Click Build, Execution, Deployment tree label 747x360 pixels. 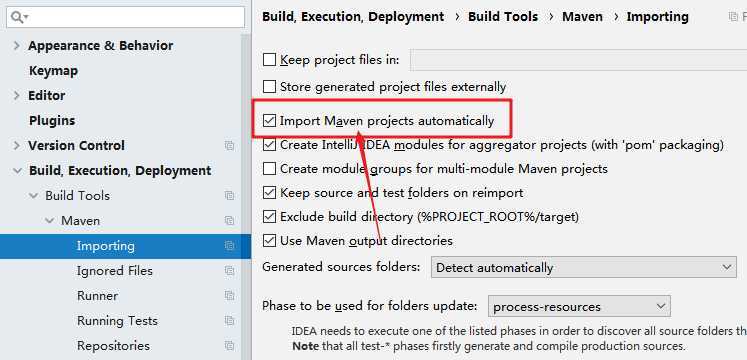(120, 171)
